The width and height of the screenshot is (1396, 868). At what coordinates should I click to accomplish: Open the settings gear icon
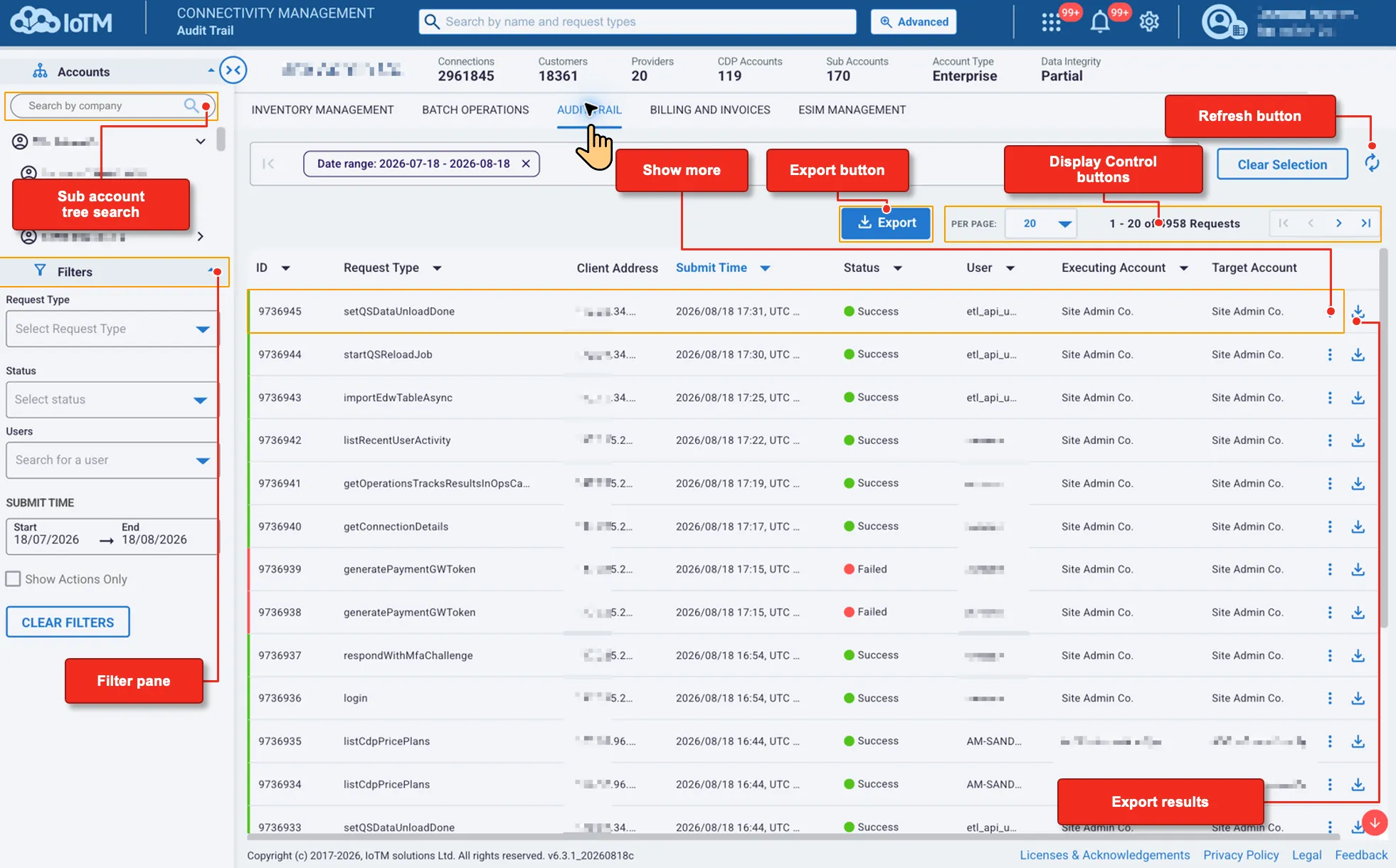(1149, 22)
